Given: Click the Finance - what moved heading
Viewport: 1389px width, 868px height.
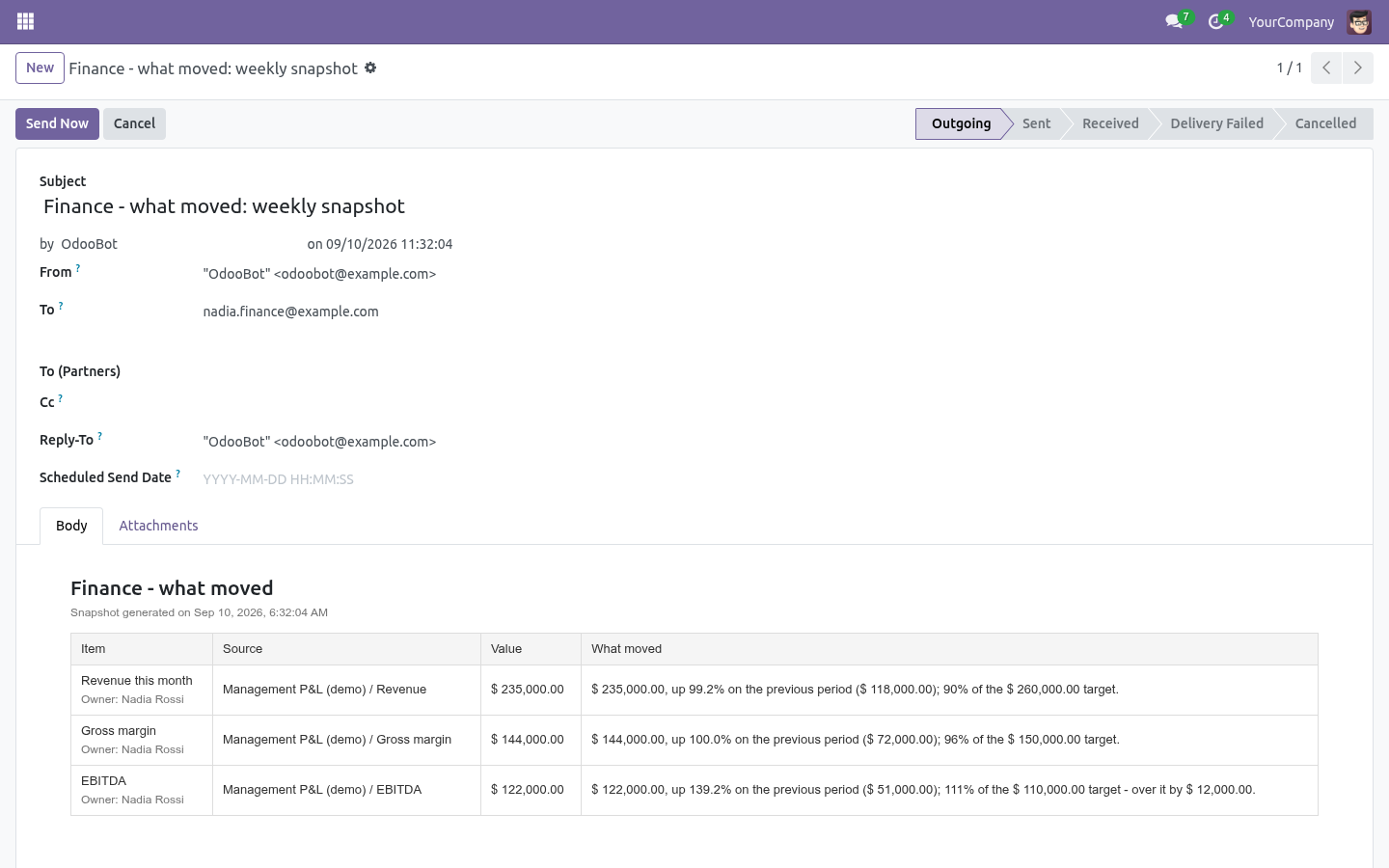Looking at the screenshot, I should (x=172, y=588).
